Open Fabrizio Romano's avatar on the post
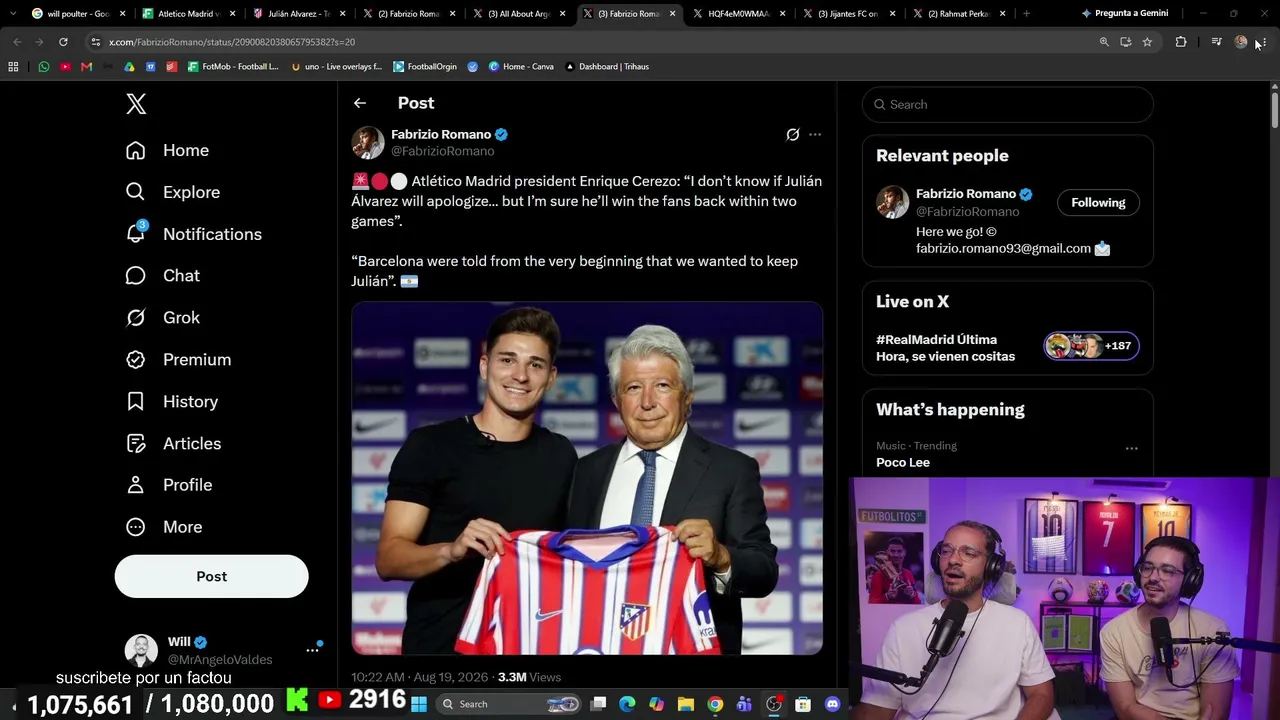The width and height of the screenshot is (1280, 720). point(368,142)
